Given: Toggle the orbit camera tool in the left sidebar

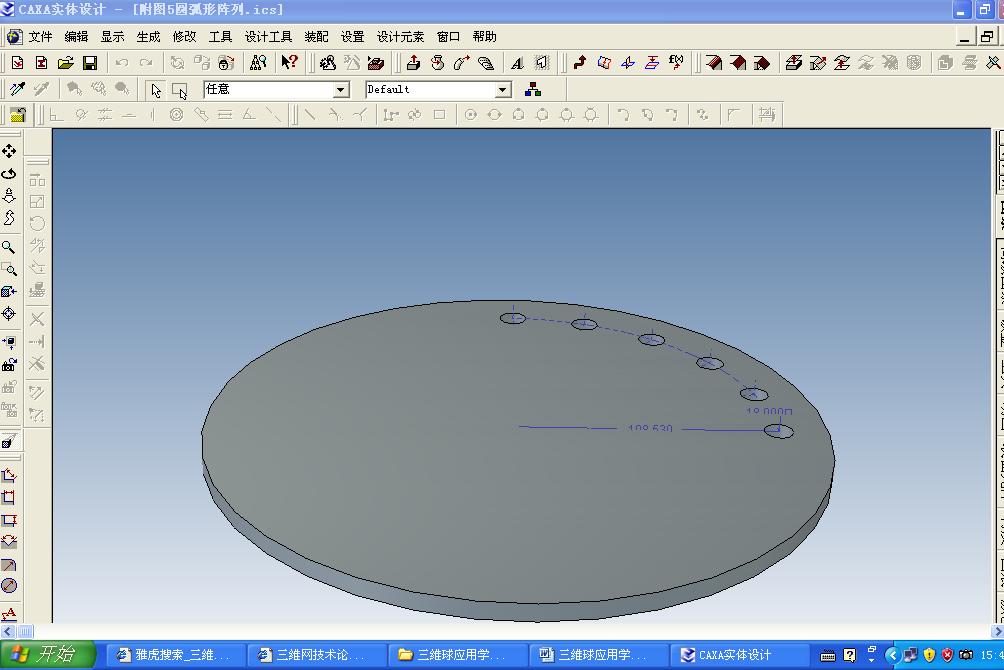Looking at the screenshot, I should coord(9,174).
